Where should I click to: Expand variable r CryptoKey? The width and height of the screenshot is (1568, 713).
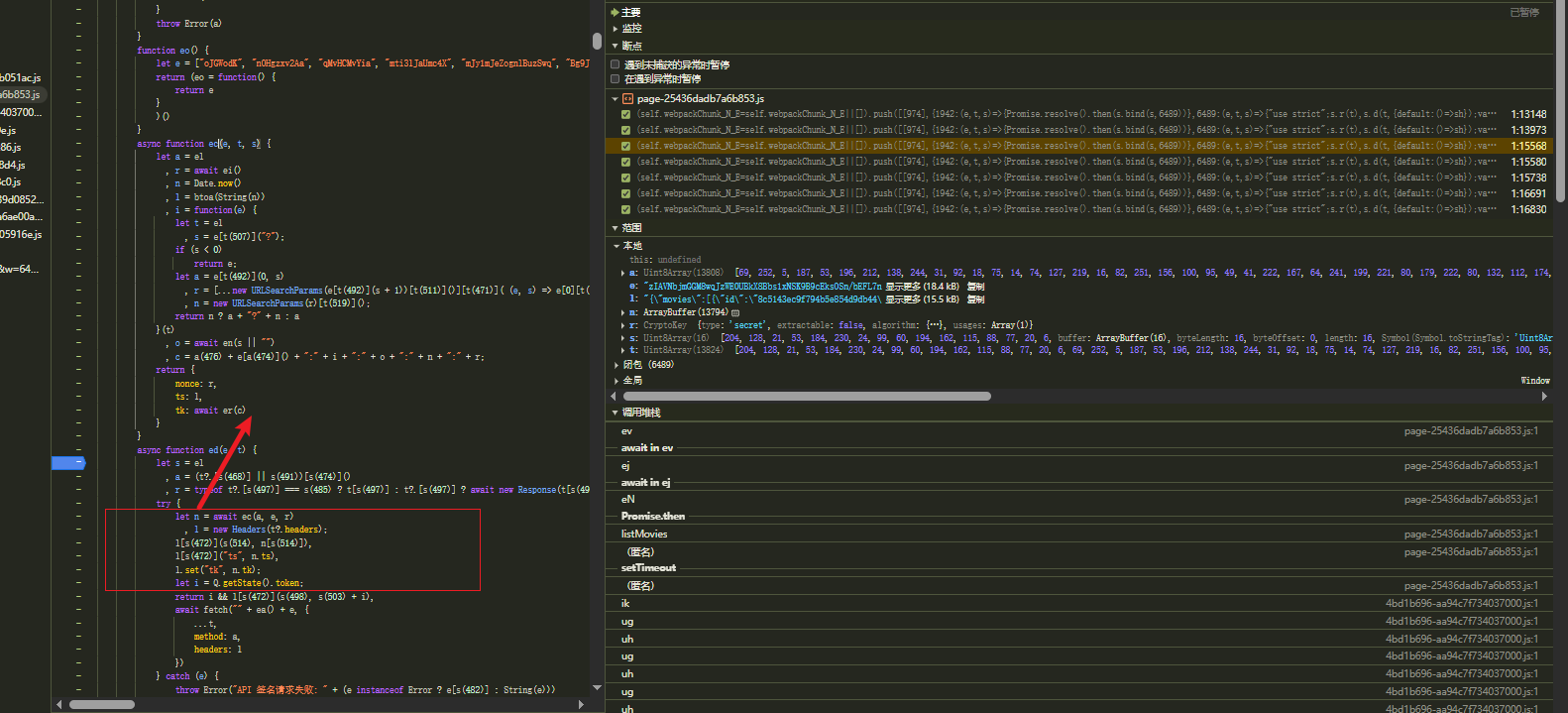point(623,325)
